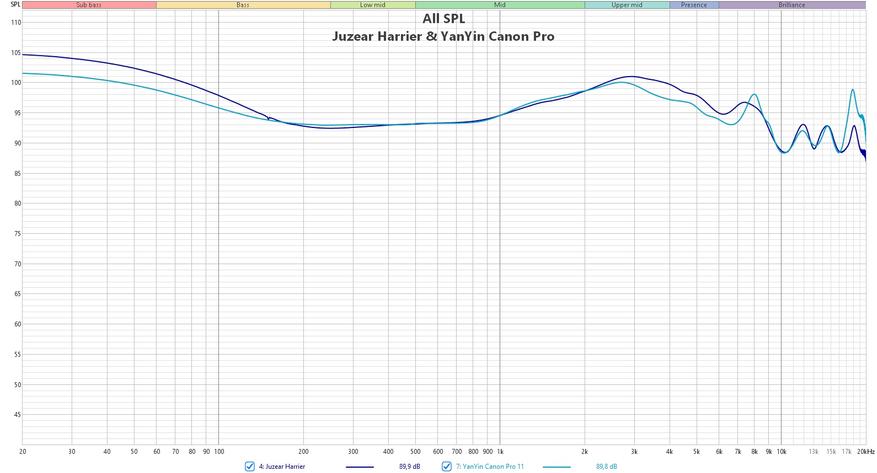
Task: Click the Bass band label
Action: point(243,5)
